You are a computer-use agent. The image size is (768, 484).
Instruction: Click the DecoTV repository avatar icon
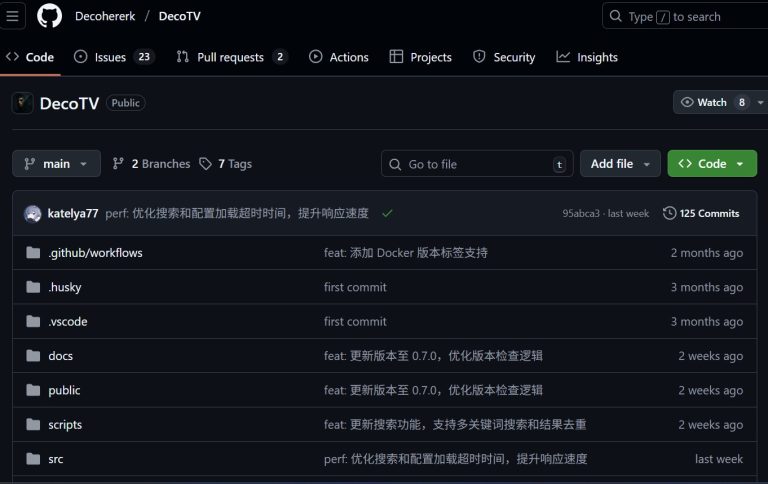click(23, 103)
